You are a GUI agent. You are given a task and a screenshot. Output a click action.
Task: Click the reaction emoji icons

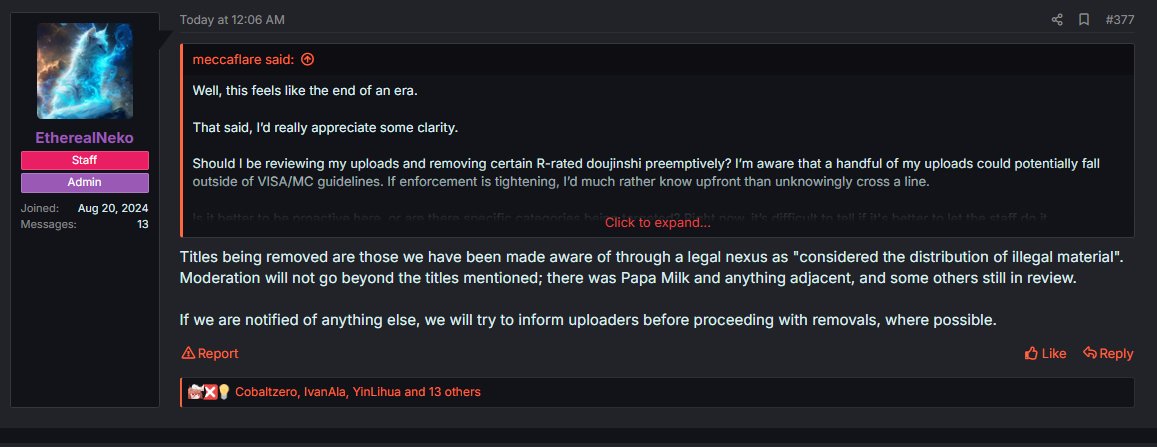[210, 392]
